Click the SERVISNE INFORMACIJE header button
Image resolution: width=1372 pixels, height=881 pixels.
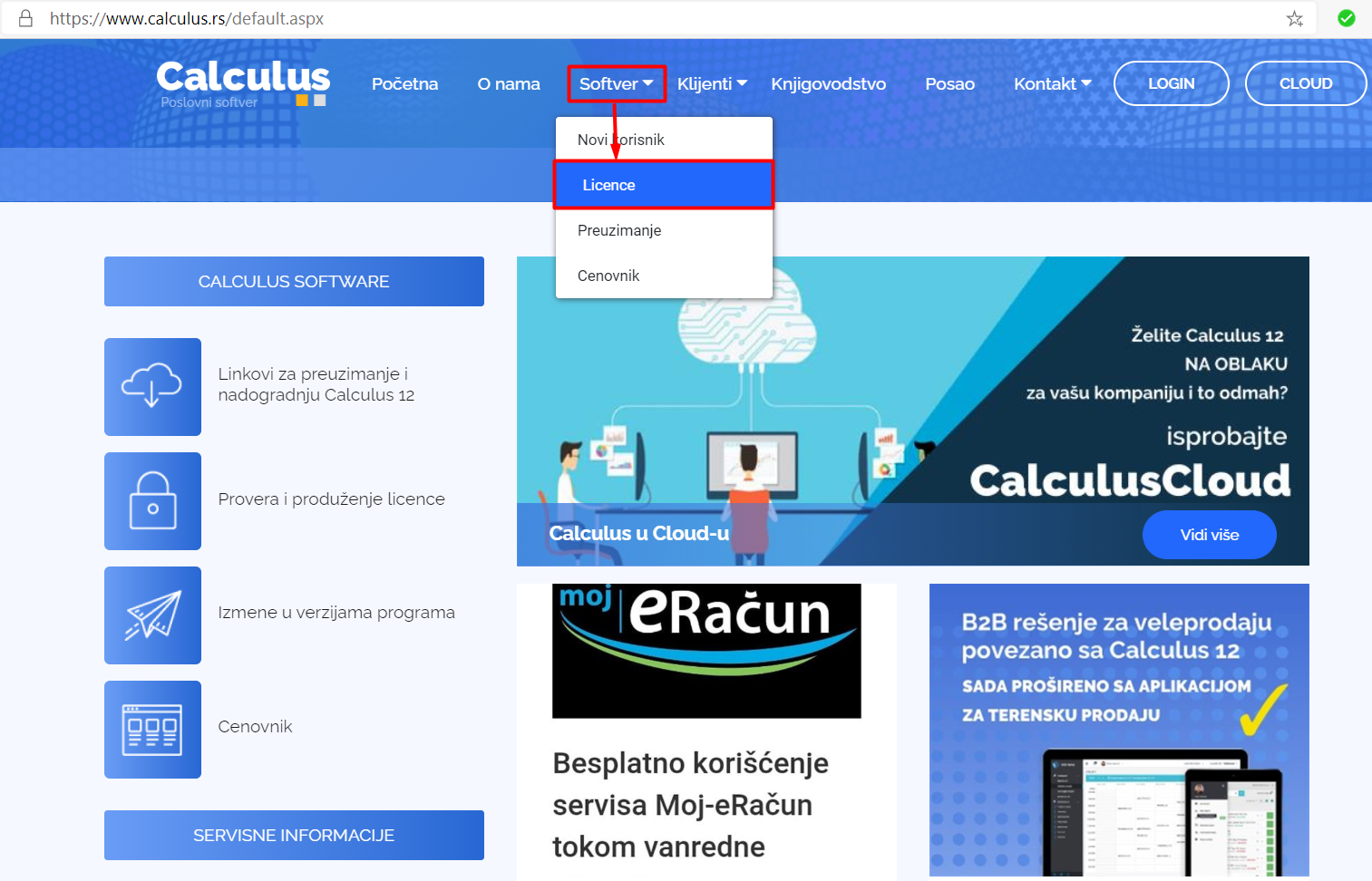click(294, 835)
